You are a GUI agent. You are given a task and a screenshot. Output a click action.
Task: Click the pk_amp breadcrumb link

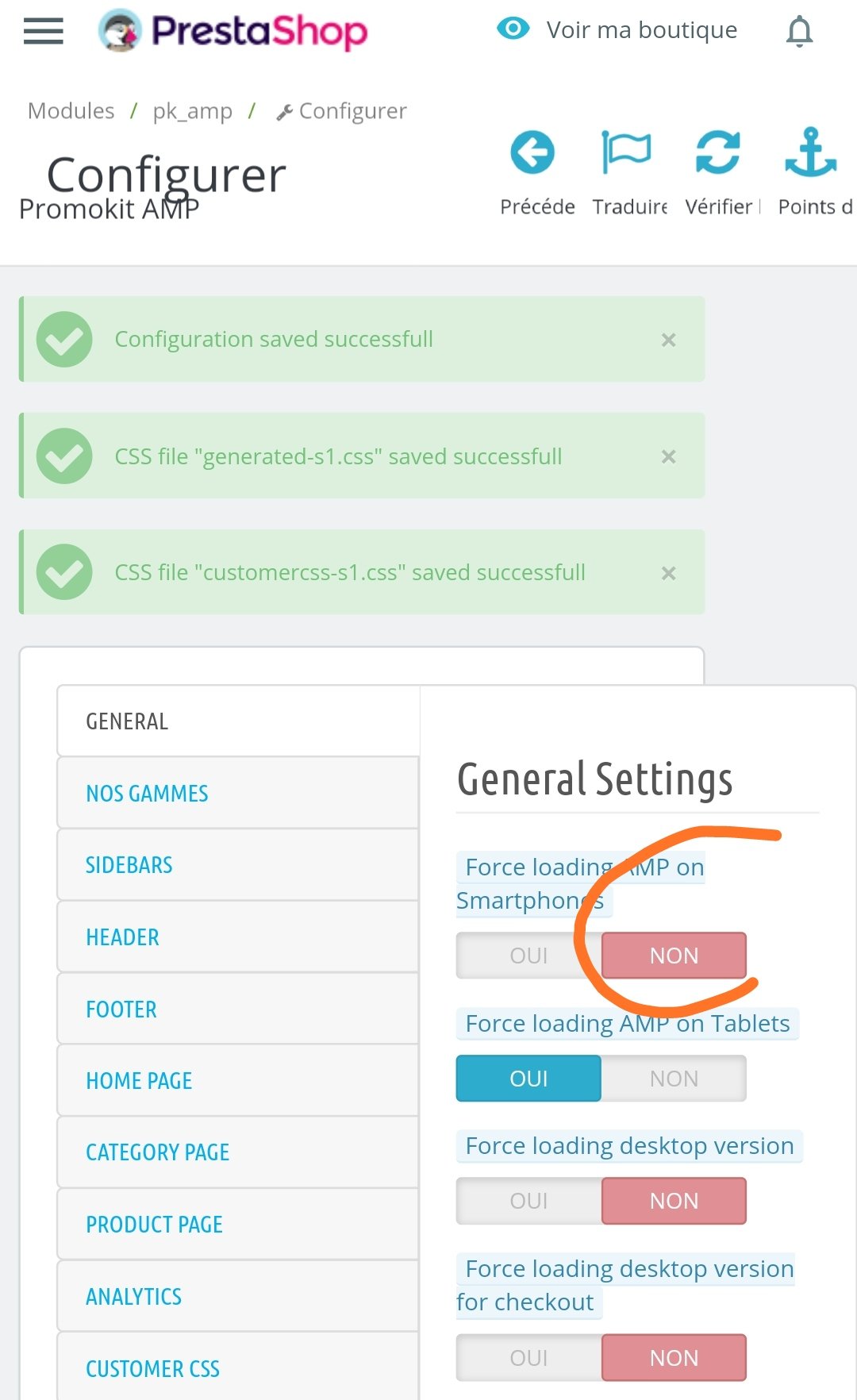point(193,111)
